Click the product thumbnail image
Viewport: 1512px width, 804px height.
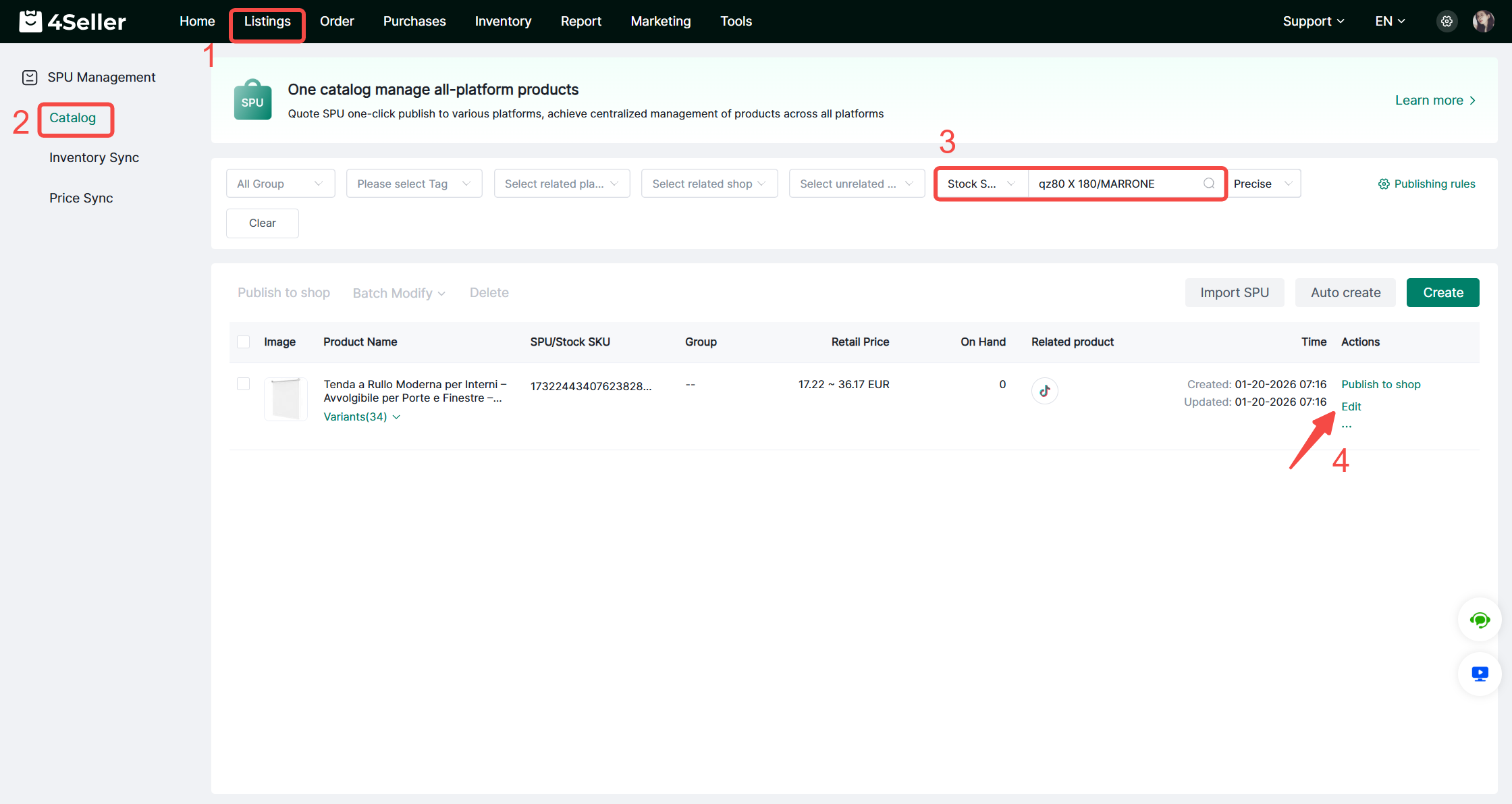pyautogui.click(x=286, y=399)
